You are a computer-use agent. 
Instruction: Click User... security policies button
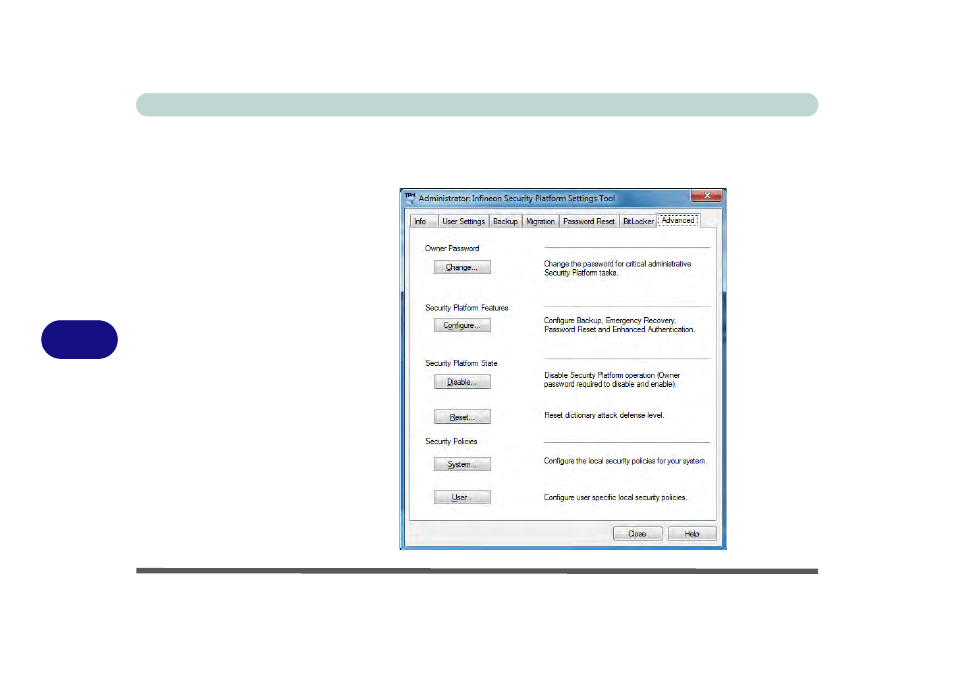pyautogui.click(x=462, y=497)
